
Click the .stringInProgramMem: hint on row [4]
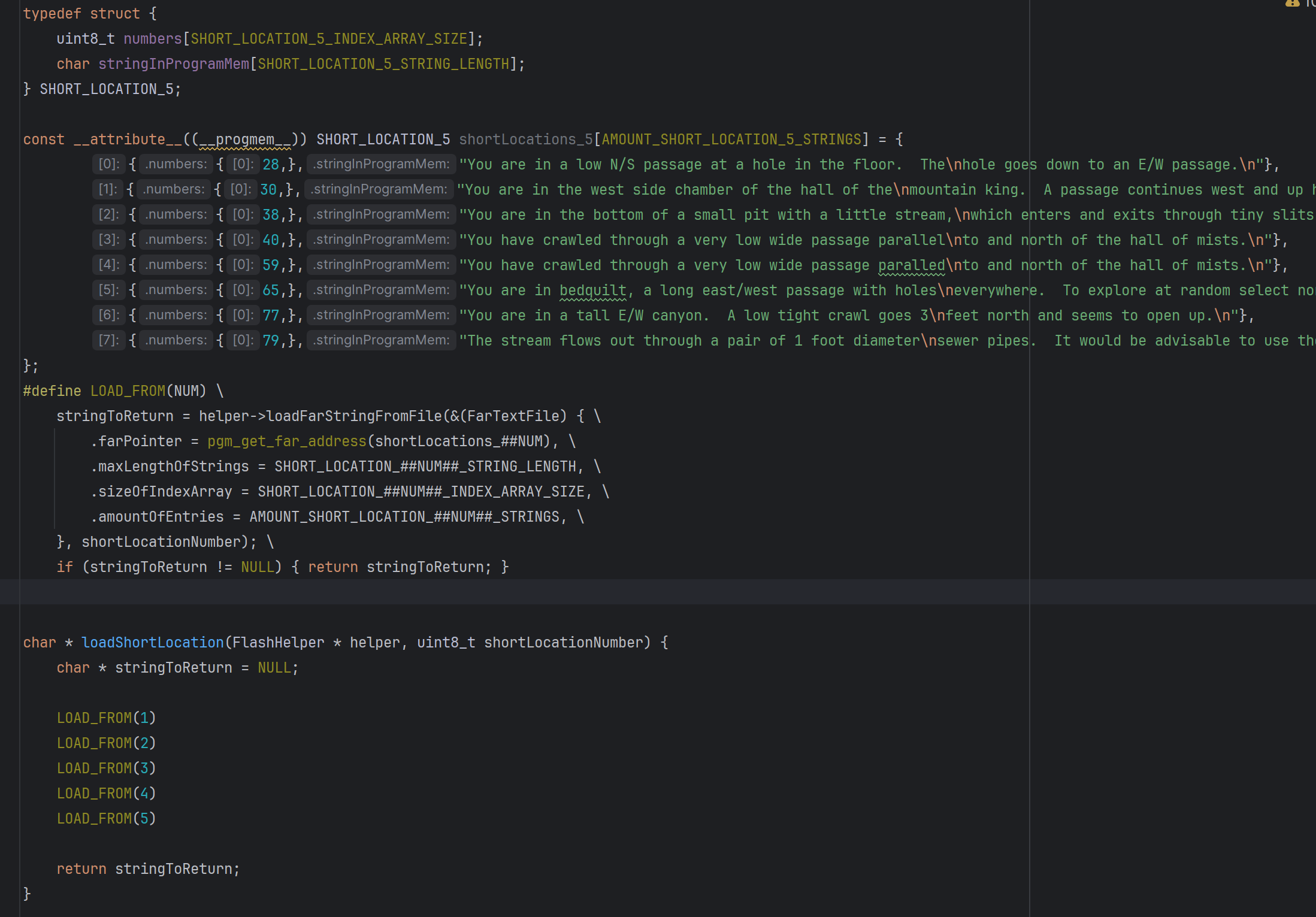pos(382,265)
